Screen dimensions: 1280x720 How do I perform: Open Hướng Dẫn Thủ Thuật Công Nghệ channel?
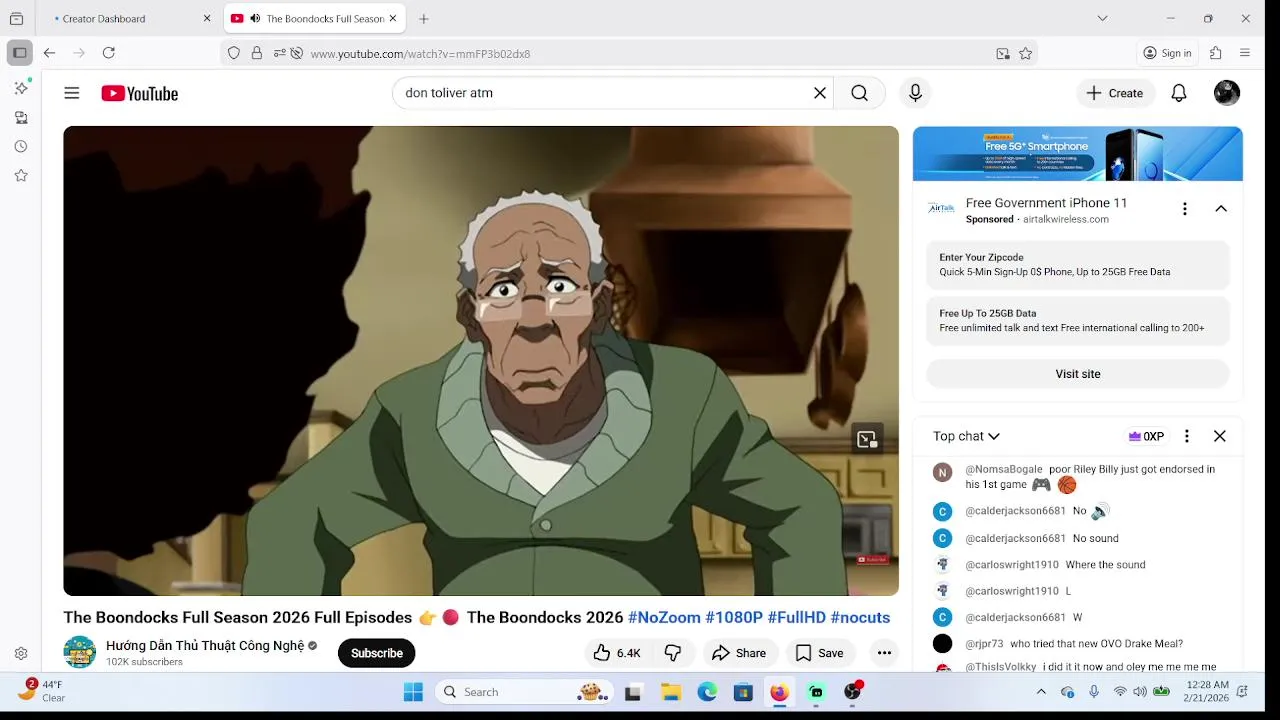point(205,646)
